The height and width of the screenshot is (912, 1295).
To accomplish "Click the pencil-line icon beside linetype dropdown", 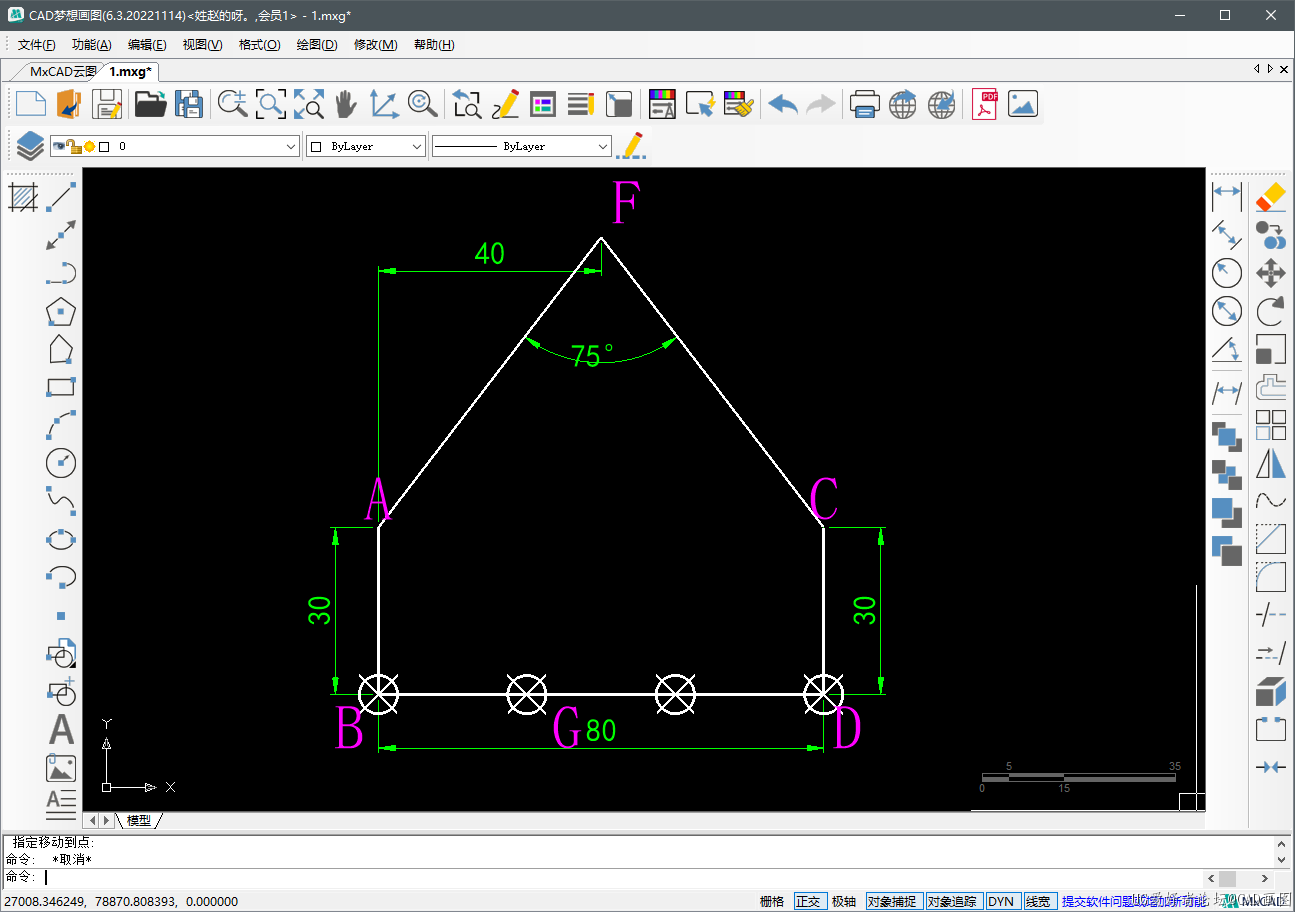I will [x=631, y=146].
